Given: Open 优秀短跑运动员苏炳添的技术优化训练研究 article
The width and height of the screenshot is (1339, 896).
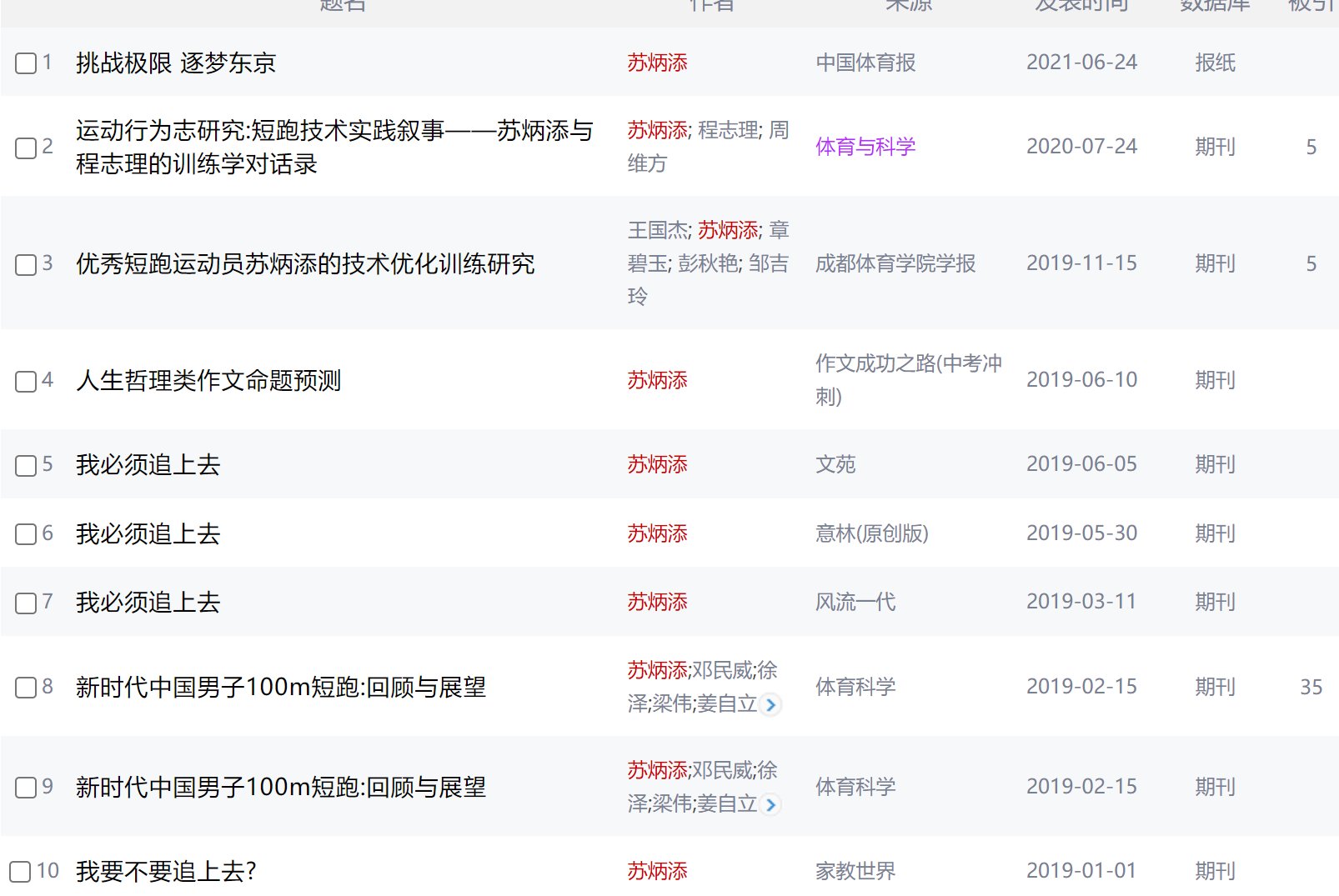Looking at the screenshot, I should point(305,264).
